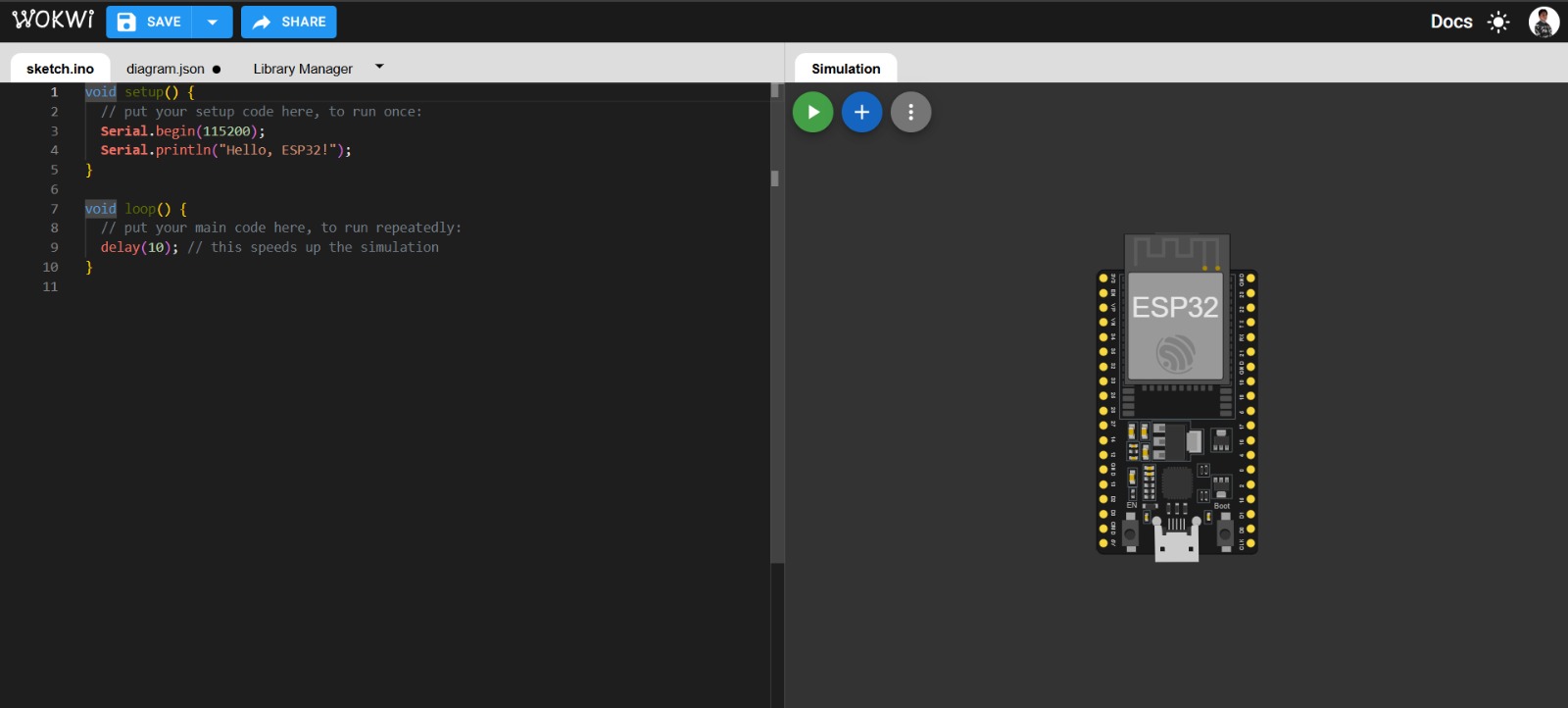Click the 'put your setup code here' comment

(261, 112)
